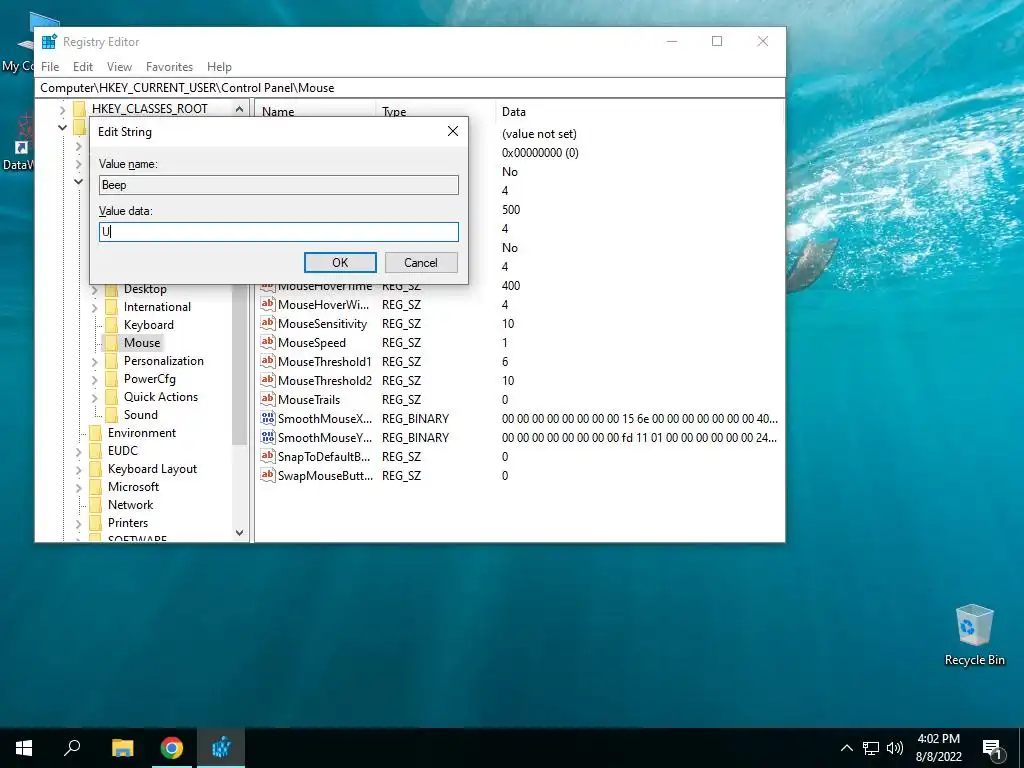Click the MouseSensitivity data value 10
This screenshot has height=768, width=1024.
(x=508, y=324)
